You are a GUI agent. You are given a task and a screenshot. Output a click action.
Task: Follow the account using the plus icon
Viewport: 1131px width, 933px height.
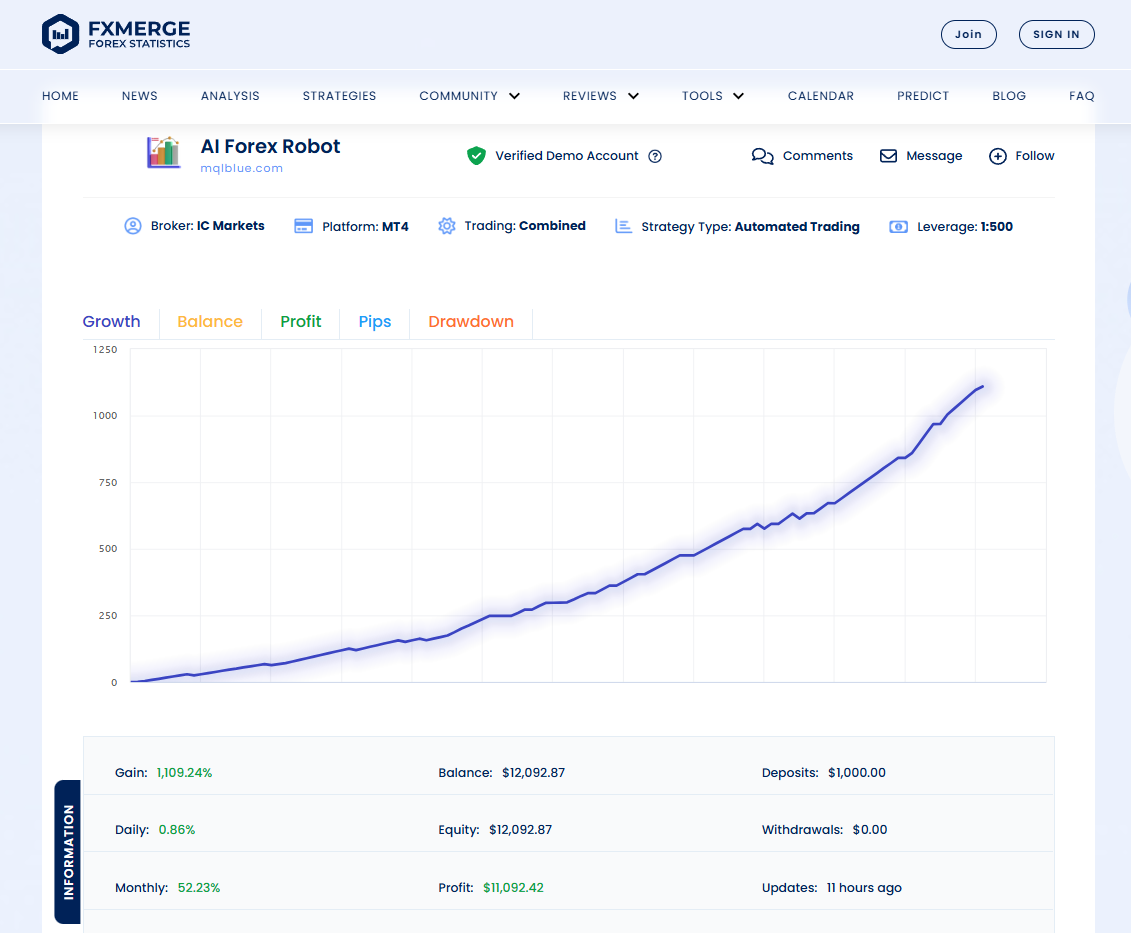[x=996, y=156]
